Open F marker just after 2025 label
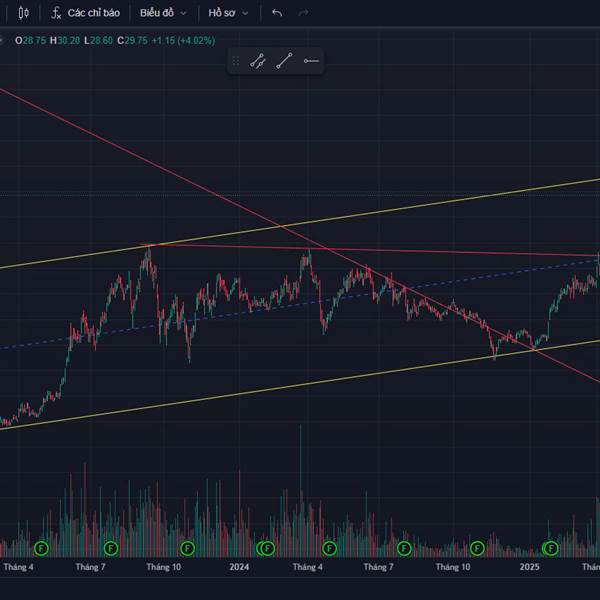Viewport: 600px width, 600px height. point(551,548)
